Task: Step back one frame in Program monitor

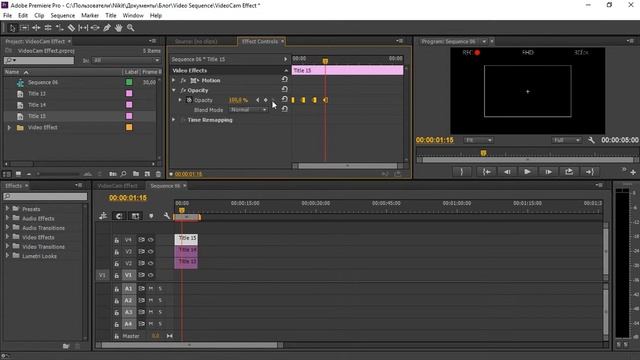Action: pos(507,172)
